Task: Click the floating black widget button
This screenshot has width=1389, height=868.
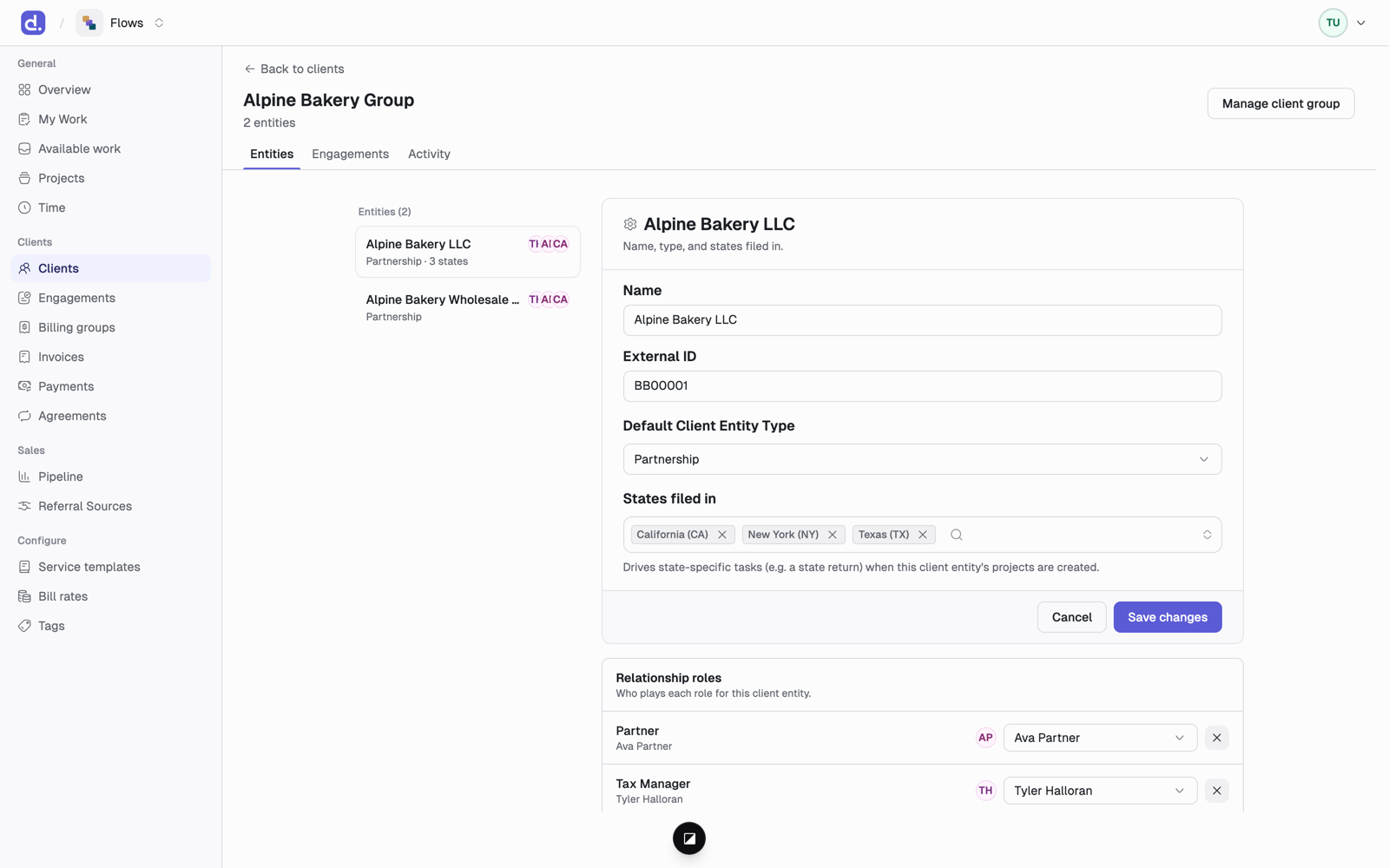Action: coord(689,838)
